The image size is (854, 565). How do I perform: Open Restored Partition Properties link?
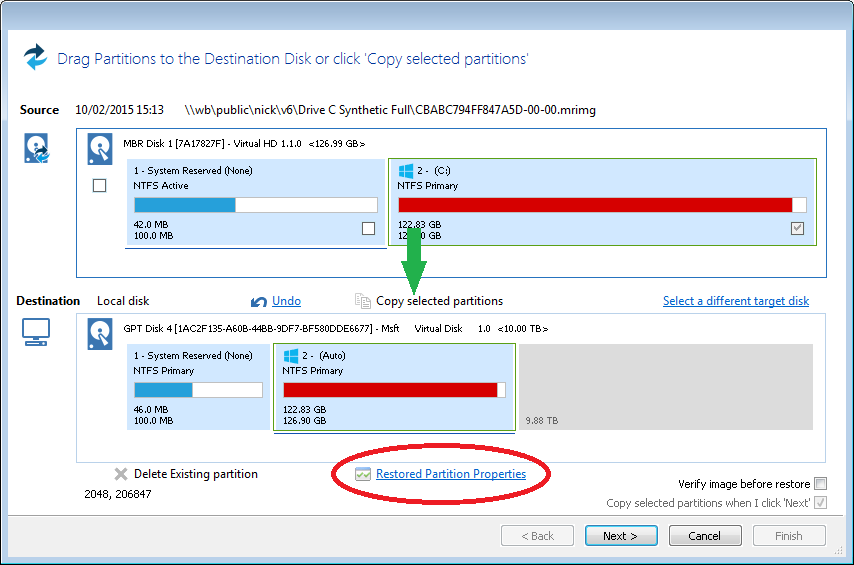click(x=450, y=474)
